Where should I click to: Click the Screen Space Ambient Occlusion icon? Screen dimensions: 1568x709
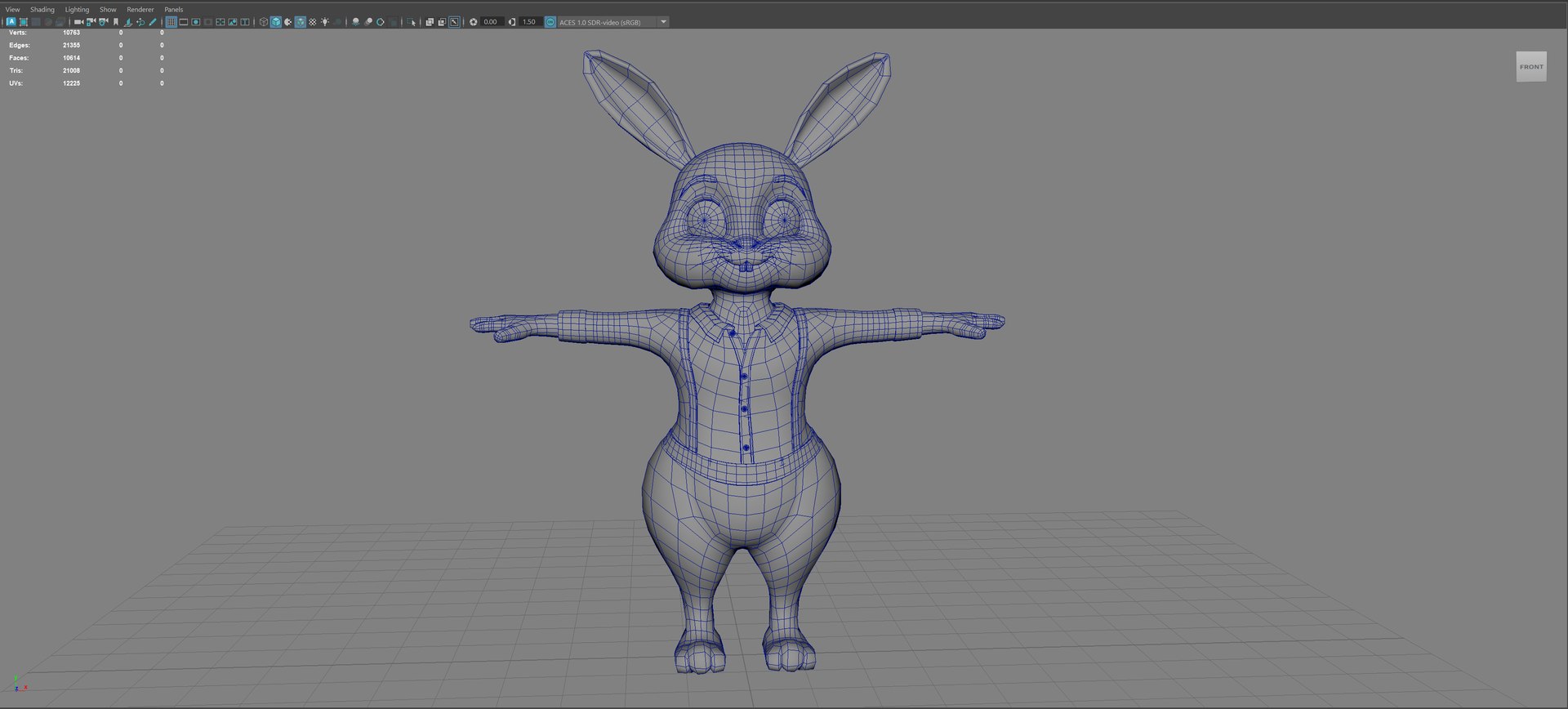click(356, 22)
